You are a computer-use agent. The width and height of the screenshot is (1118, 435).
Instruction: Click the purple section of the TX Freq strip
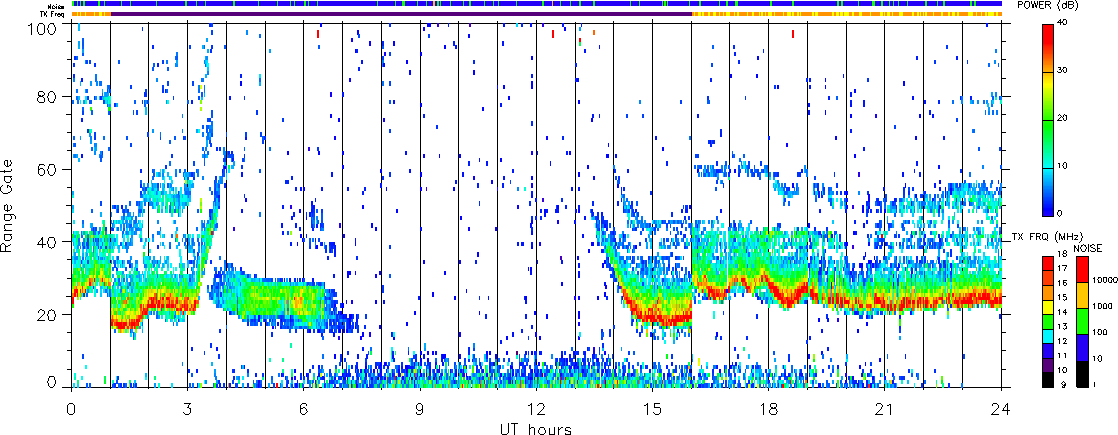(401, 14)
